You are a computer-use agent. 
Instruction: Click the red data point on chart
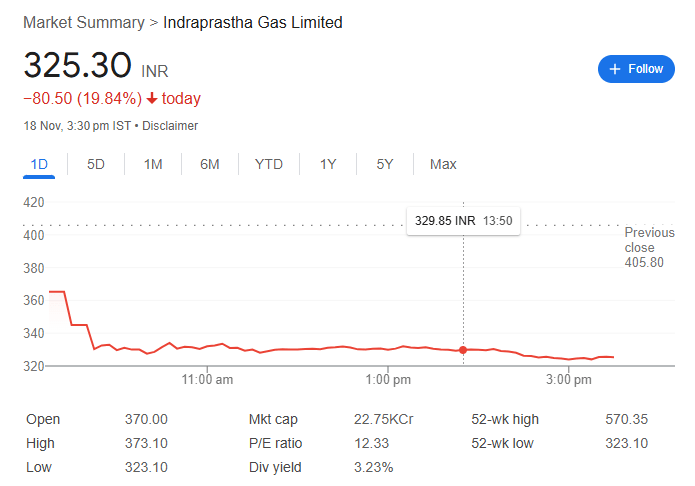click(463, 350)
